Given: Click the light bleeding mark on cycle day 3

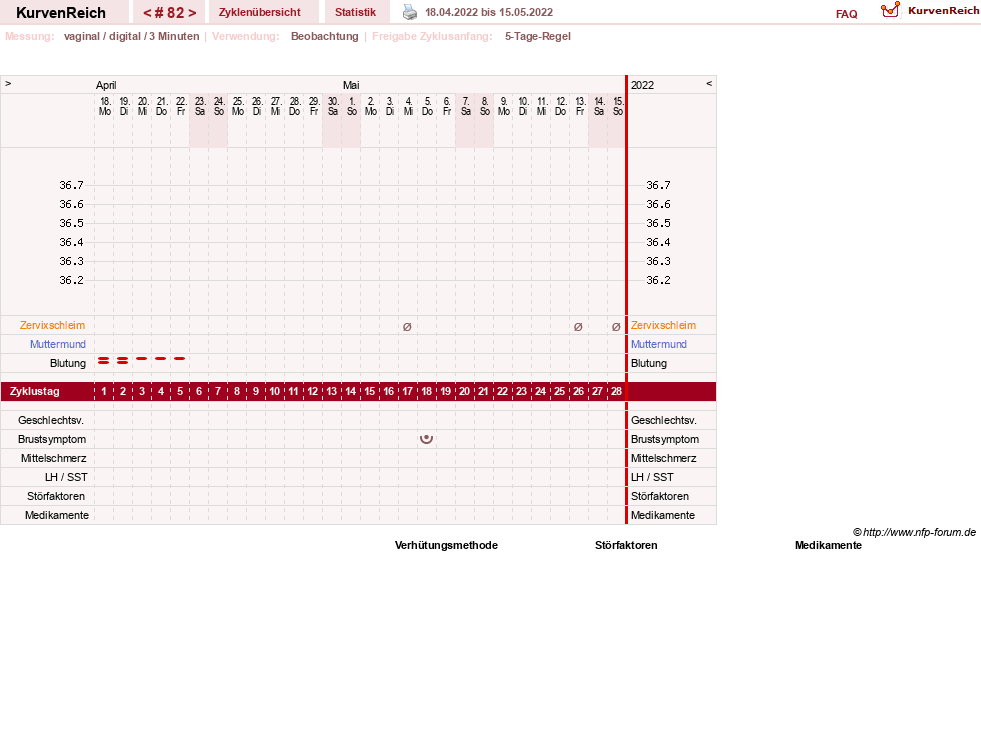Looking at the screenshot, I should [x=141, y=359].
